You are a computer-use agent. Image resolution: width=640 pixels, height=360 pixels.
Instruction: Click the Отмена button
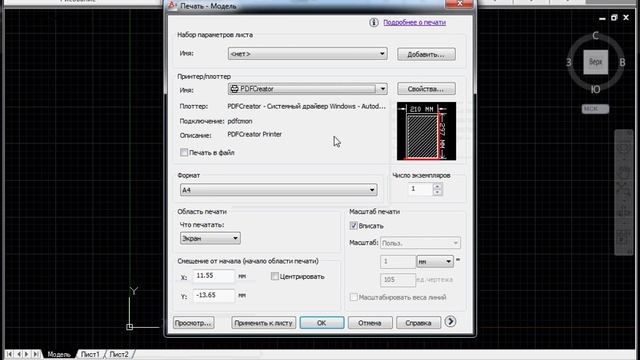[370, 322]
